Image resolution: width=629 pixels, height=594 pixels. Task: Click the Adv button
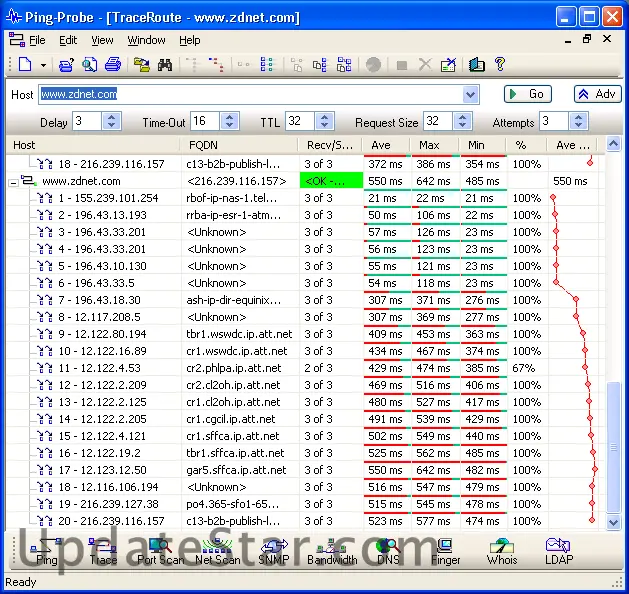[597, 94]
